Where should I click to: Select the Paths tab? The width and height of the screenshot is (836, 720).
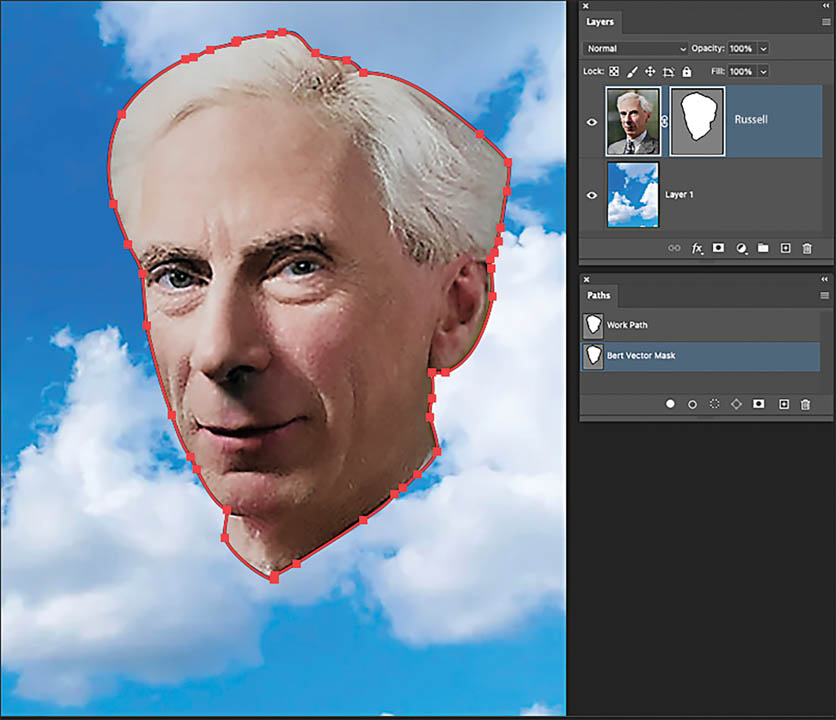coord(598,295)
